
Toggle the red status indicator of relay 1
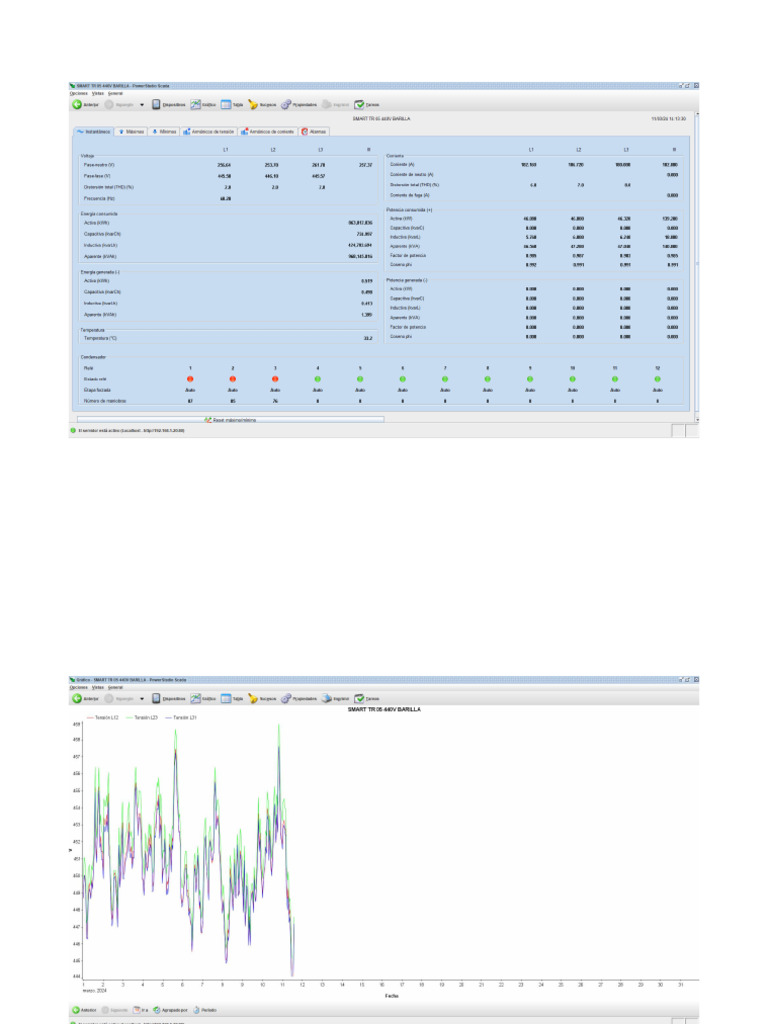(x=190, y=379)
